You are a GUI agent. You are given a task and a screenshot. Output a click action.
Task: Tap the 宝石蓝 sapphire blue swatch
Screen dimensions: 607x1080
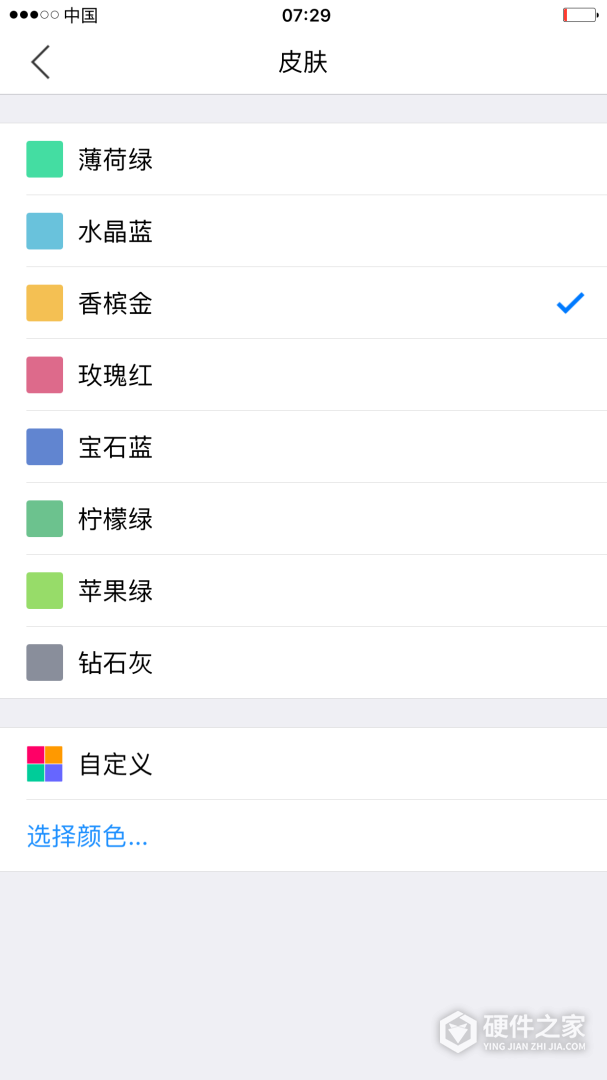coord(44,446)
